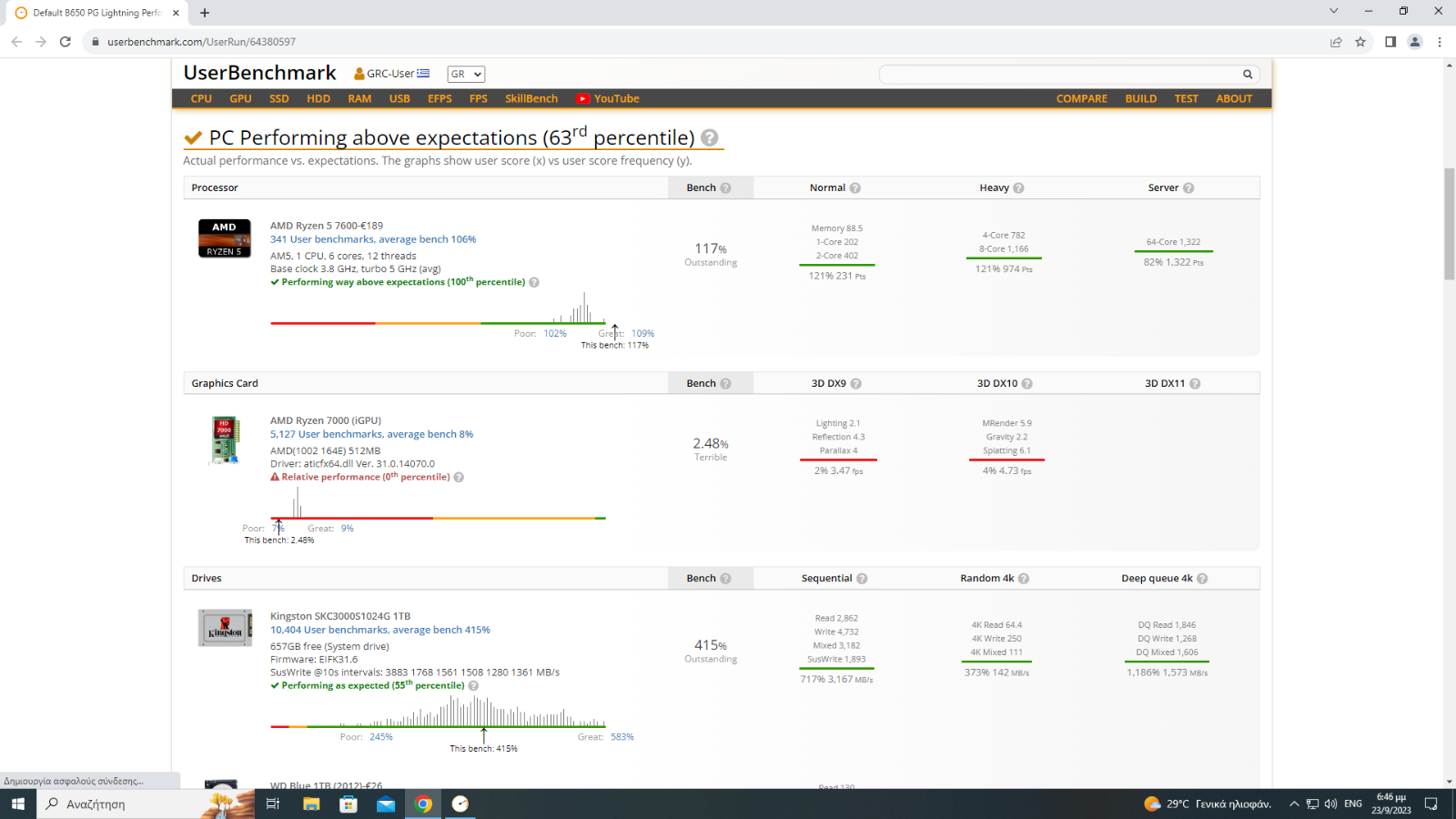Open the Microsoft Store taskbar icon
Screen dimensions: 1456x819
349,804
